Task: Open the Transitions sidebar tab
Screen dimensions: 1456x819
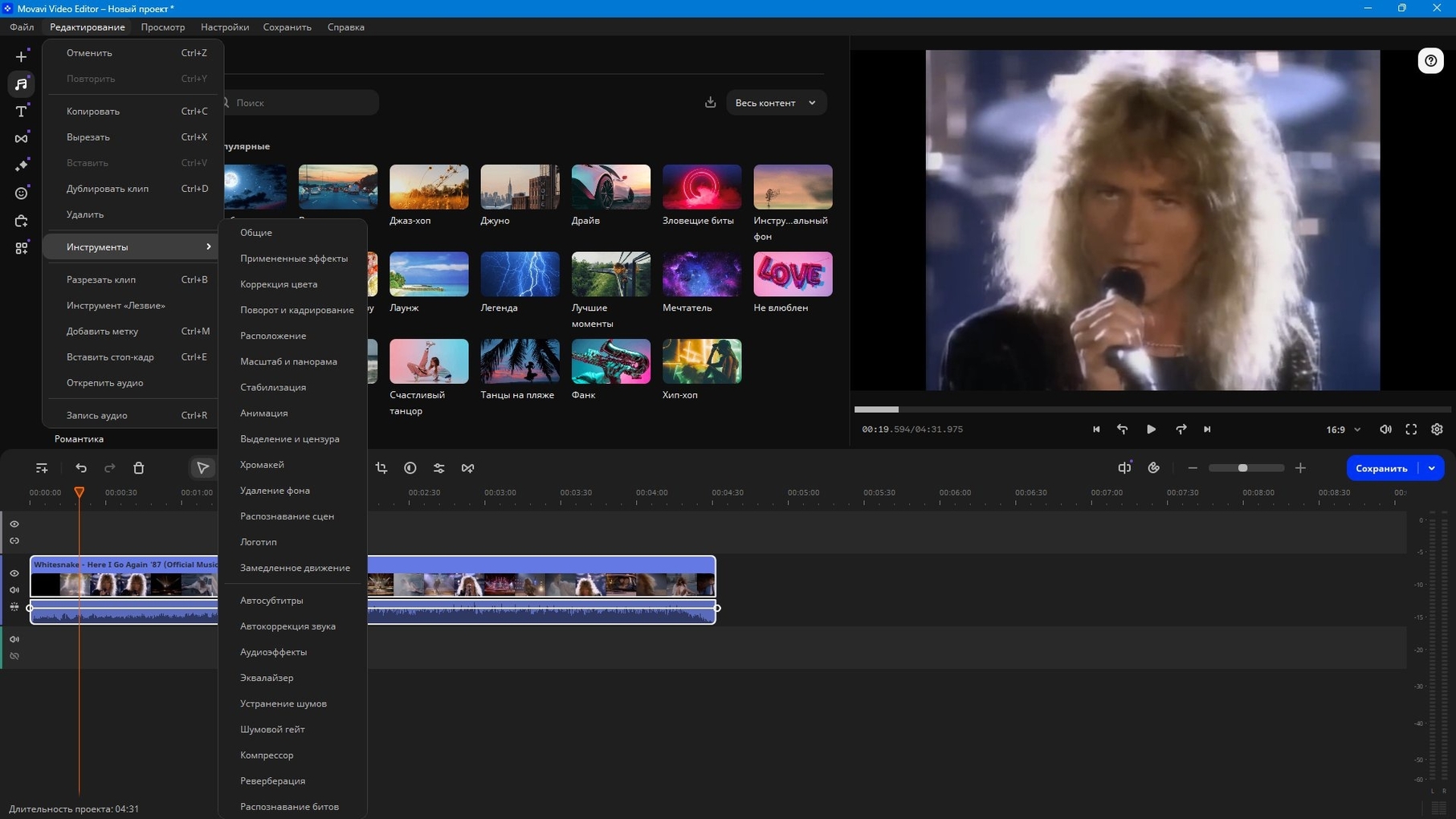Action: tap(22, 139)
